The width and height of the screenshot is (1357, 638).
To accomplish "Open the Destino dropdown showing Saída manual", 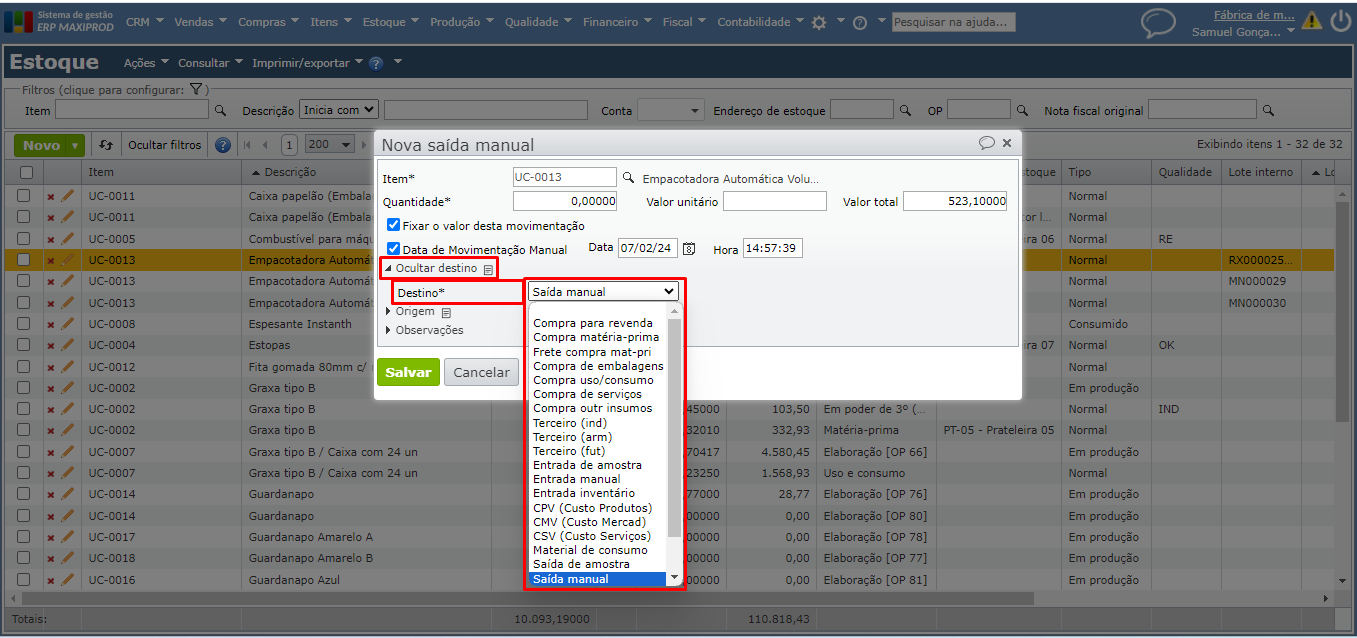I will click(603, 292).
